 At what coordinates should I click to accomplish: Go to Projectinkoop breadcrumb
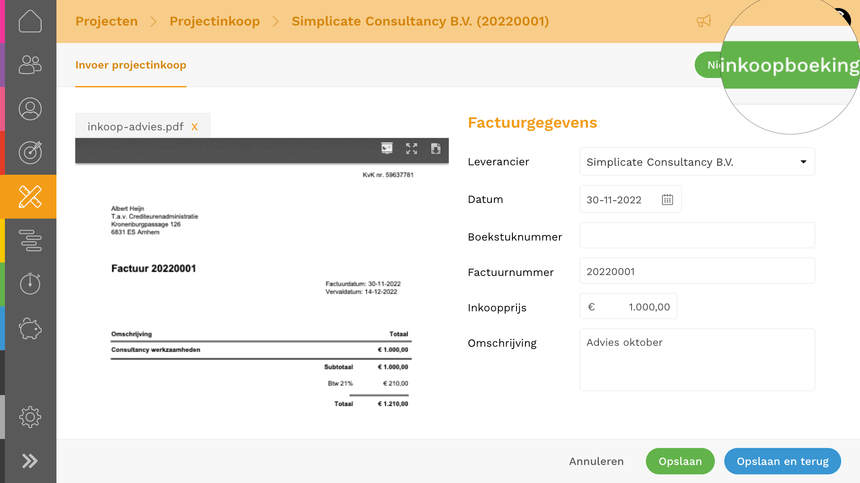[x=214, y=21]
